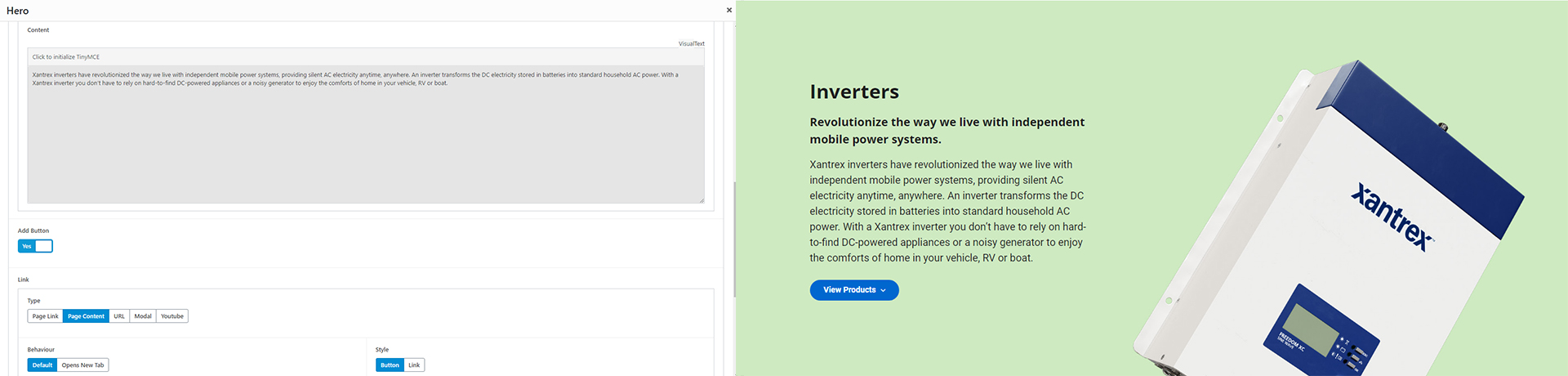Click the Xantrex inverters preview paragraph
Screen dimensions: 1568x376
947,211
